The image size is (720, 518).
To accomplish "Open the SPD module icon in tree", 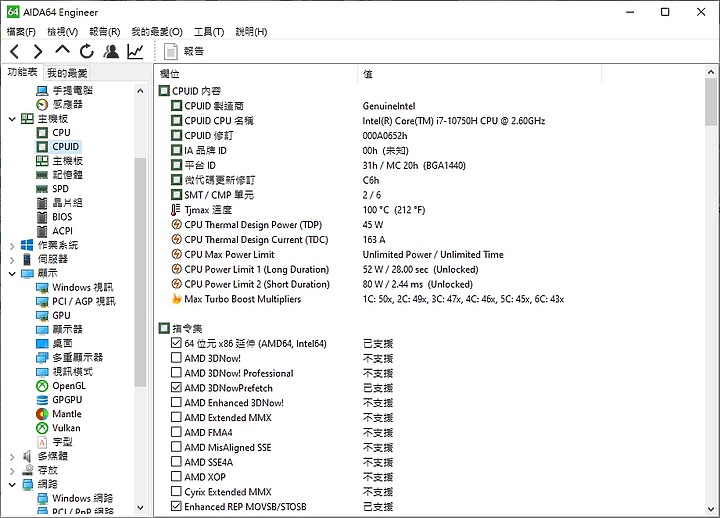I will coord(42,189).
